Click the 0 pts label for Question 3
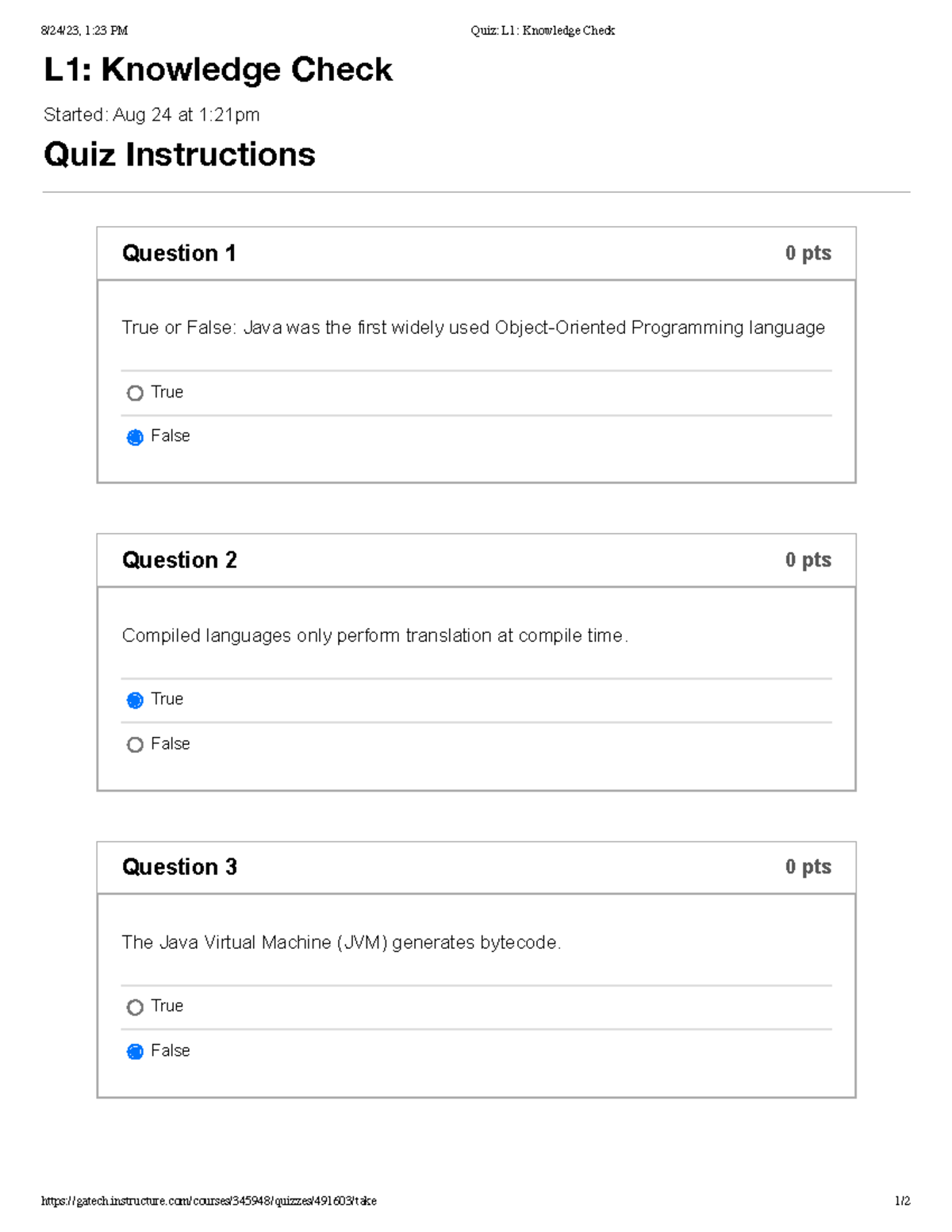952x1232 pixels. [x=808, y=866]
